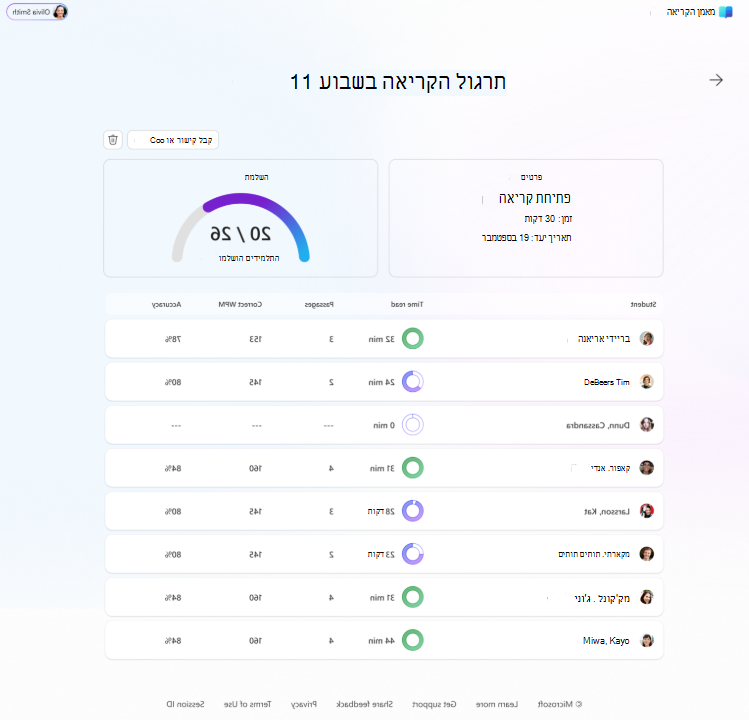749x720 pixels.
Task: Sort by Correct WPM column header
Action: pyautogui.click(x=240, y=304)
